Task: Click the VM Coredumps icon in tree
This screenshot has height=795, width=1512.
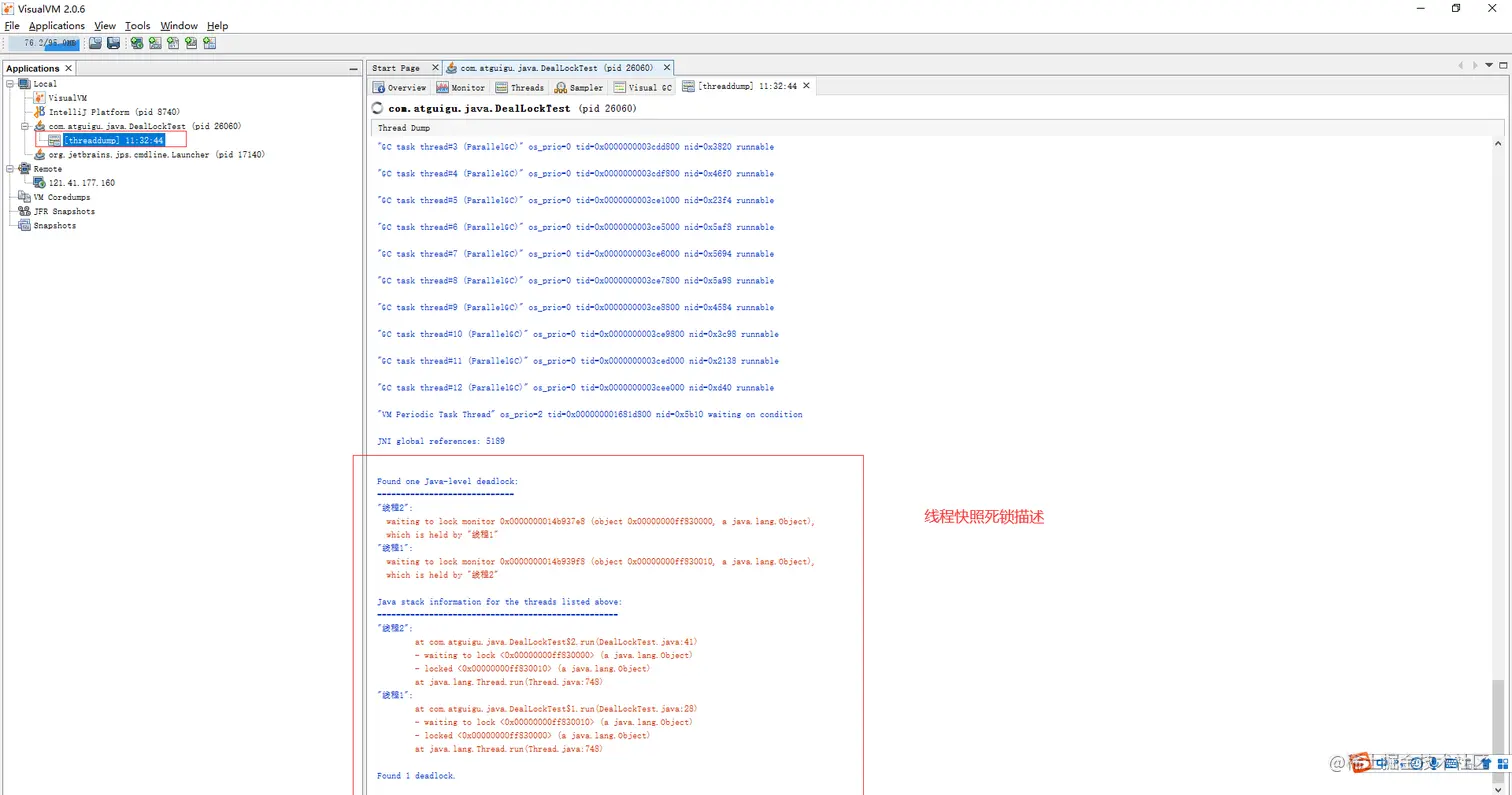Action: pyautogui.click(x=25, y=197)
